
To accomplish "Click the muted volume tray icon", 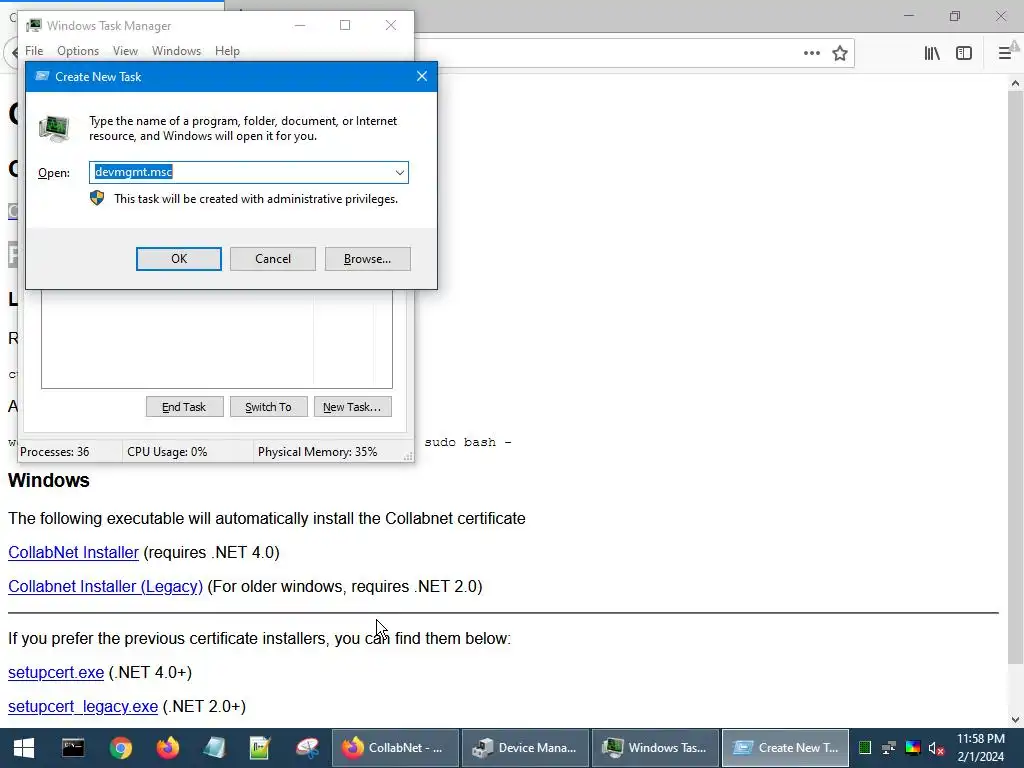I will 936,748.
